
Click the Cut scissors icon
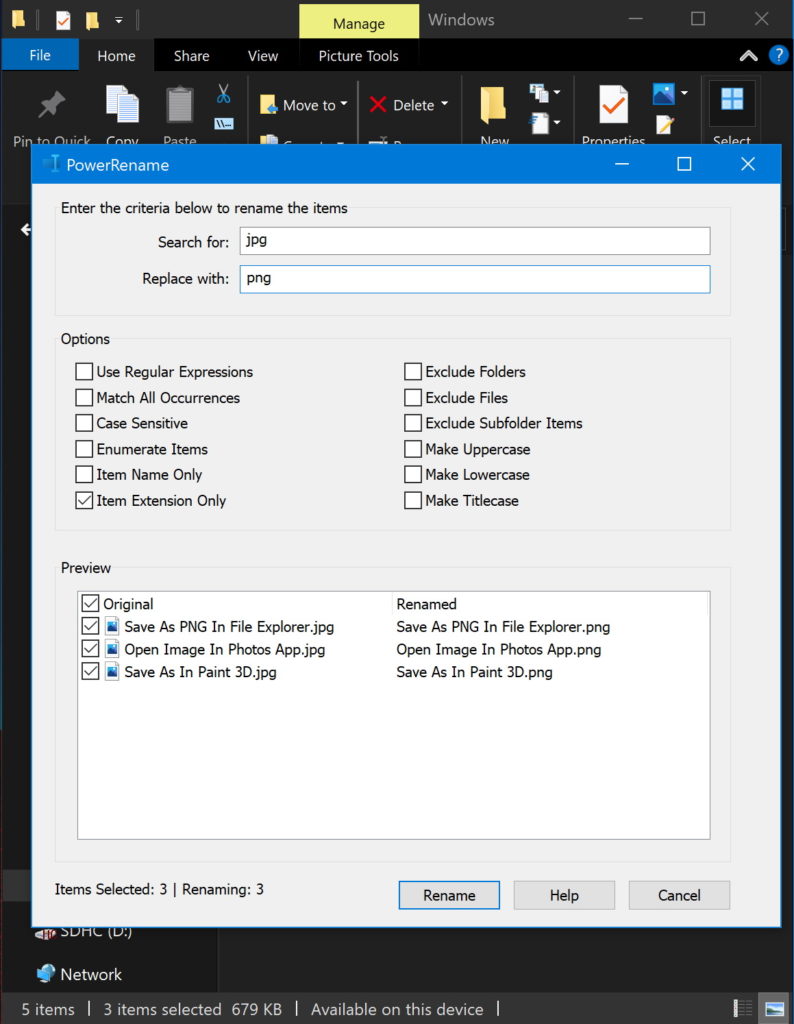(223, 93)
